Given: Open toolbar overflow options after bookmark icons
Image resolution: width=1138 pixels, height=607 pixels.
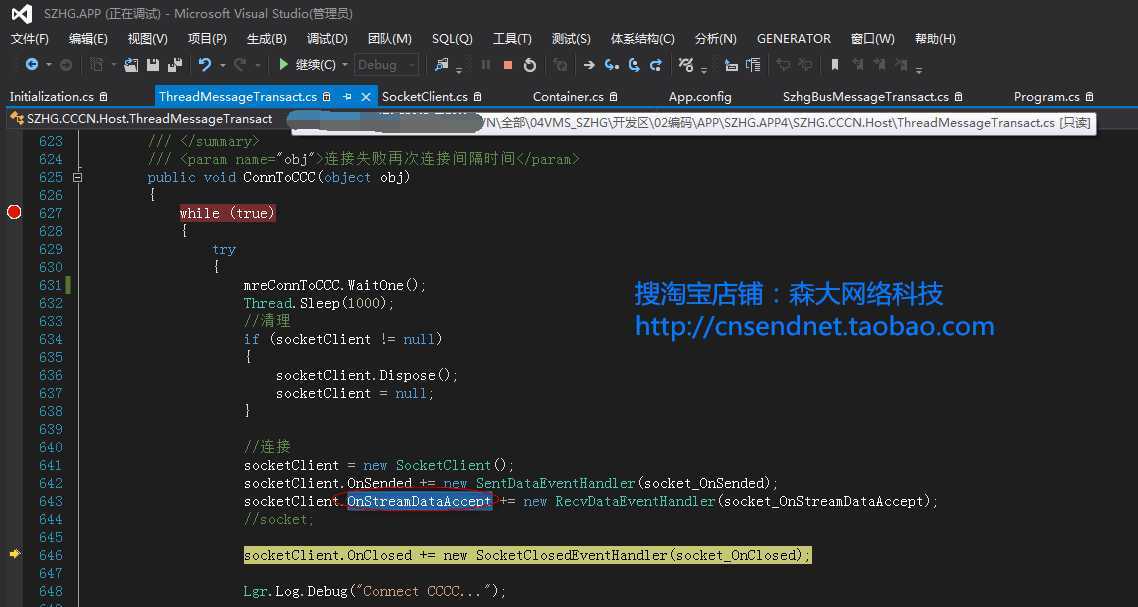Looking at the screenshot, I should pos(919,70).
